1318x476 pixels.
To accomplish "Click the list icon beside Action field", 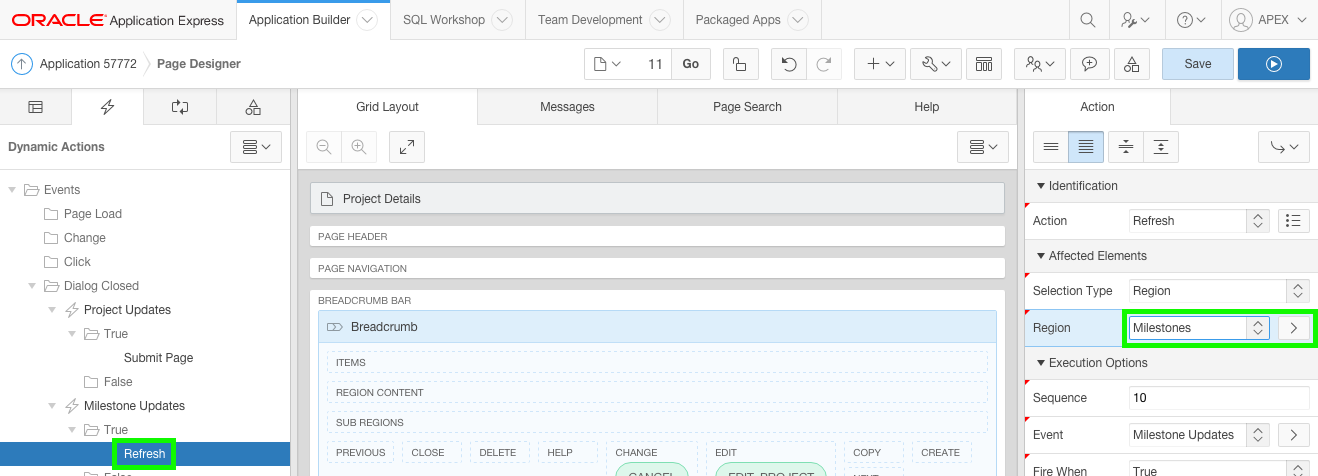I will (x=1294, y=221).
